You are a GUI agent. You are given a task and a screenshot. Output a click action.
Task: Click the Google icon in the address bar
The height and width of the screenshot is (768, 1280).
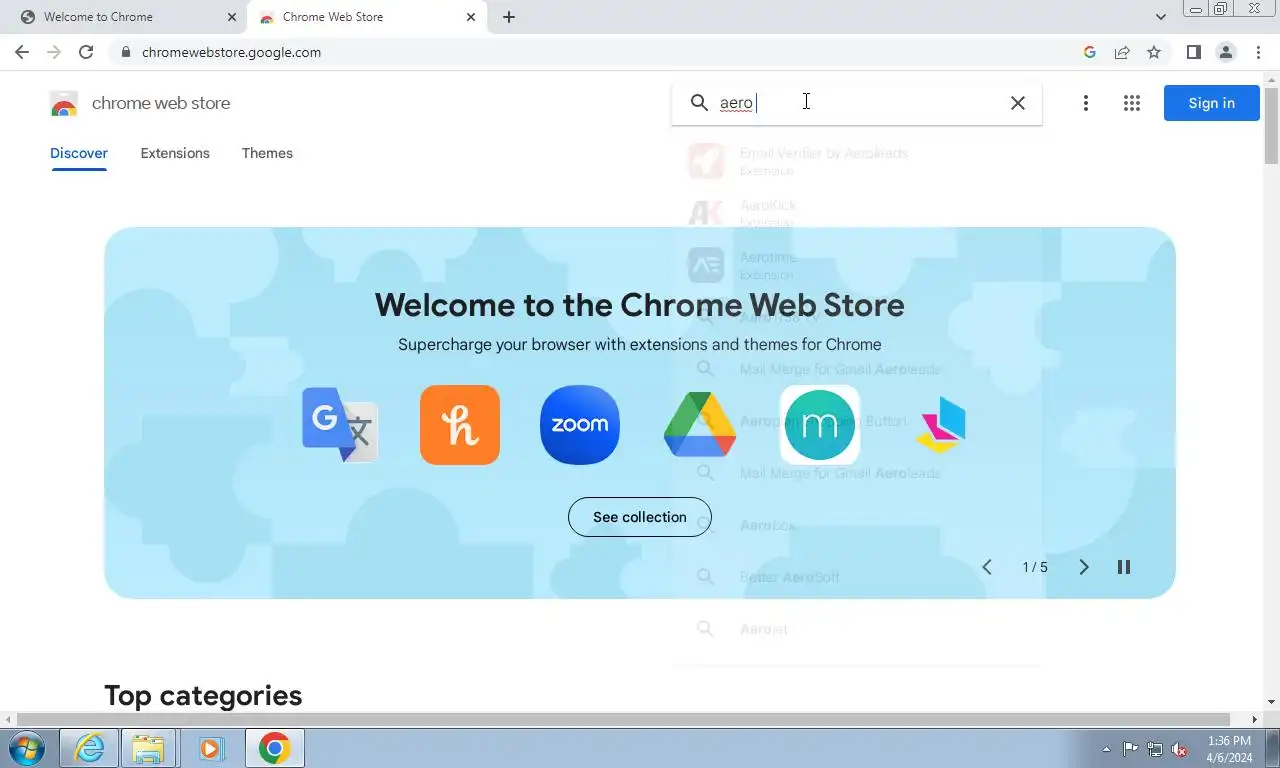pos(1090,52)
